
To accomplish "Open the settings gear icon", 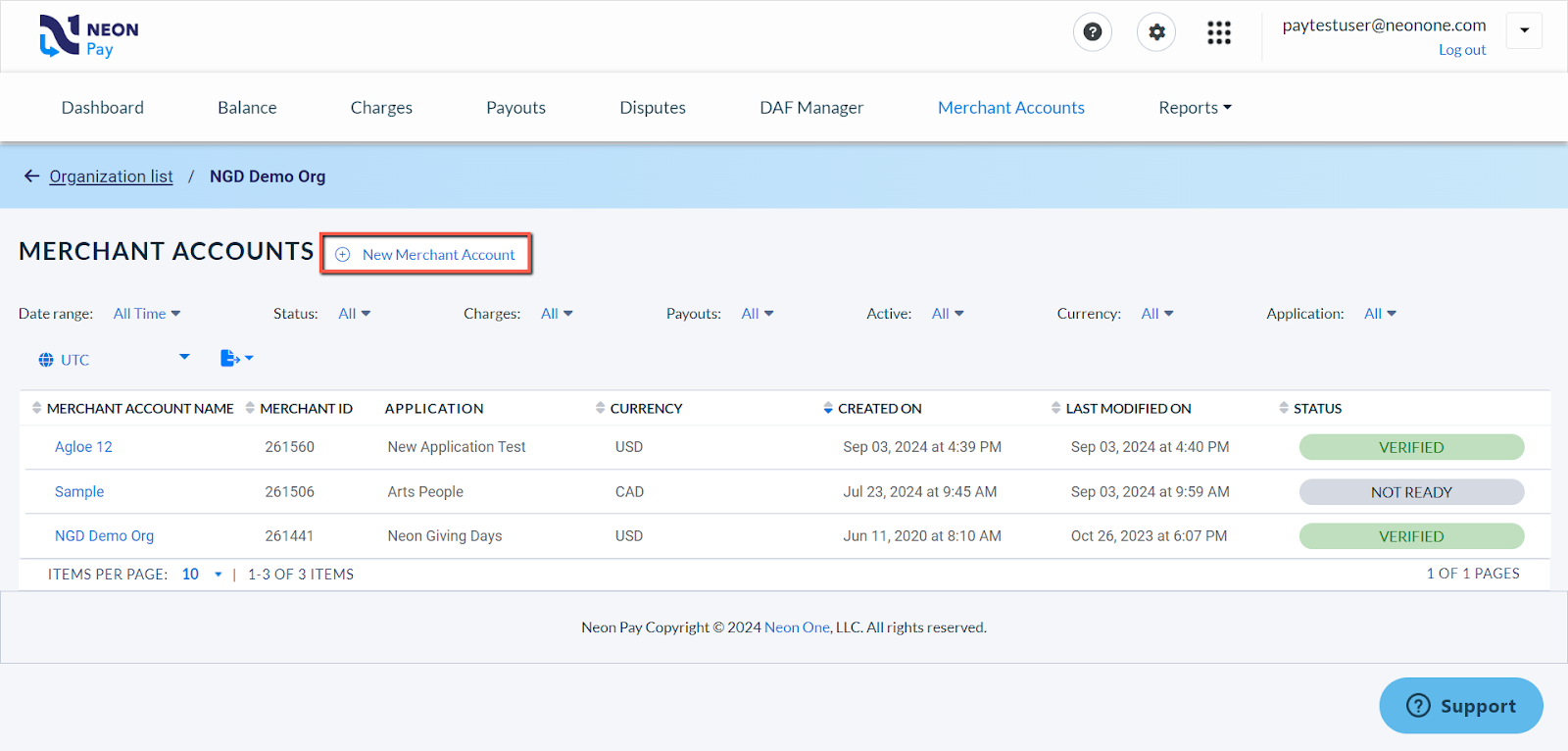I will click(x=1156, y=32).
